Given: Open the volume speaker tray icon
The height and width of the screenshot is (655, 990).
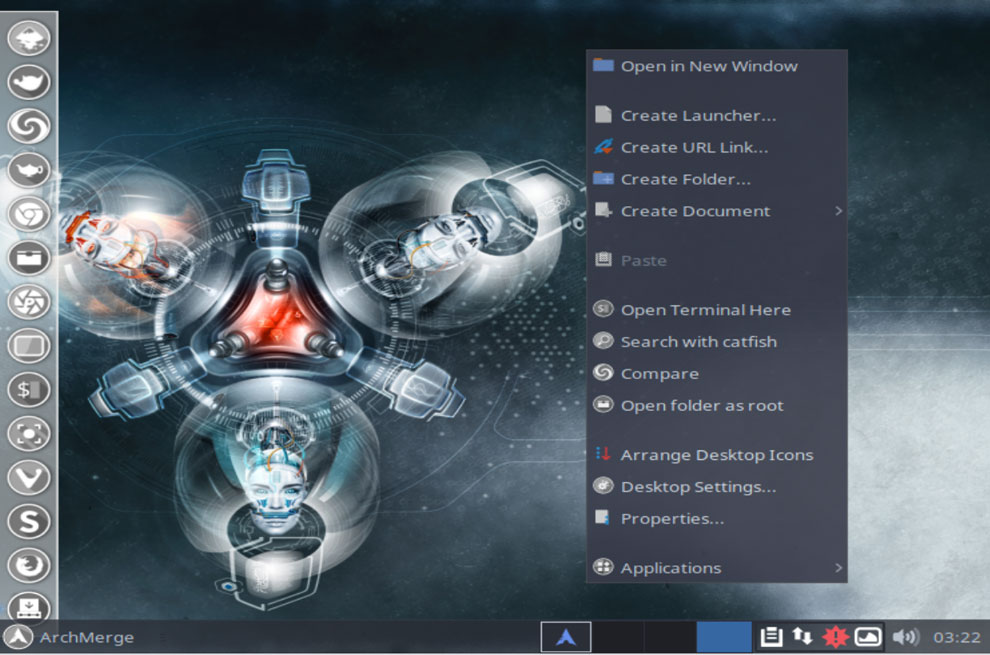Looking at the screenshot, I should [x=906, y=637].
